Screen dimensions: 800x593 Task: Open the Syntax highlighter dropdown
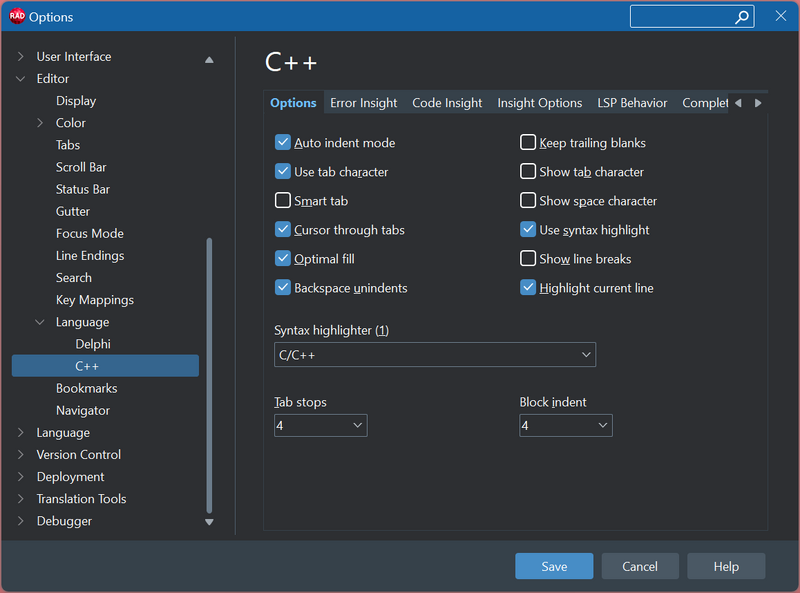point(435,355)
